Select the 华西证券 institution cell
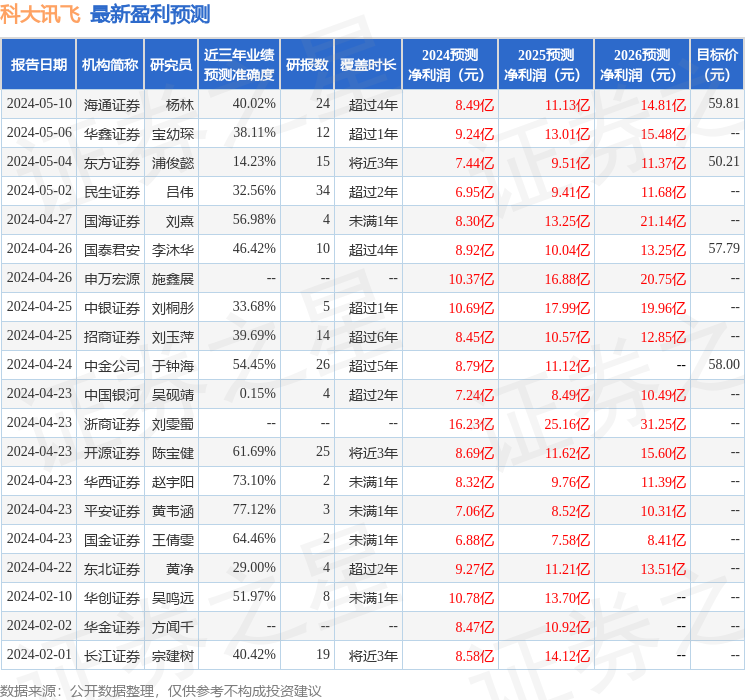Image resolution: width=745 pixels, height=700 pixels. coord(112,481)
